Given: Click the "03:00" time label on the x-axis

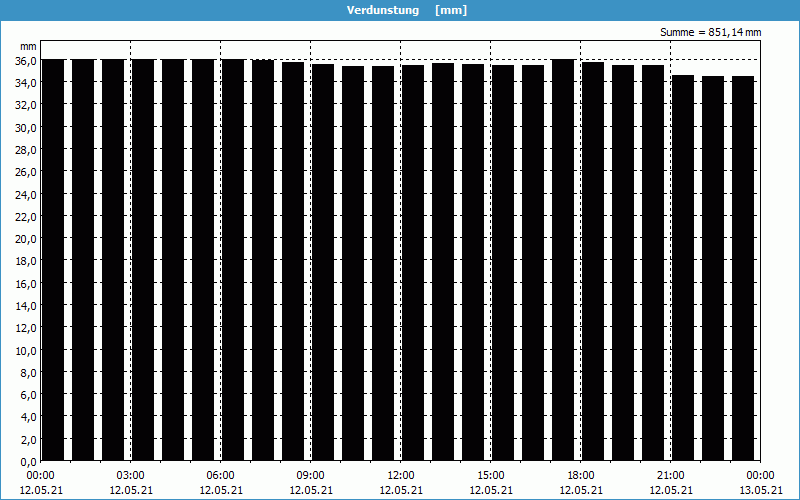Looking at the screenshot, I should click(x=131, y=476).
